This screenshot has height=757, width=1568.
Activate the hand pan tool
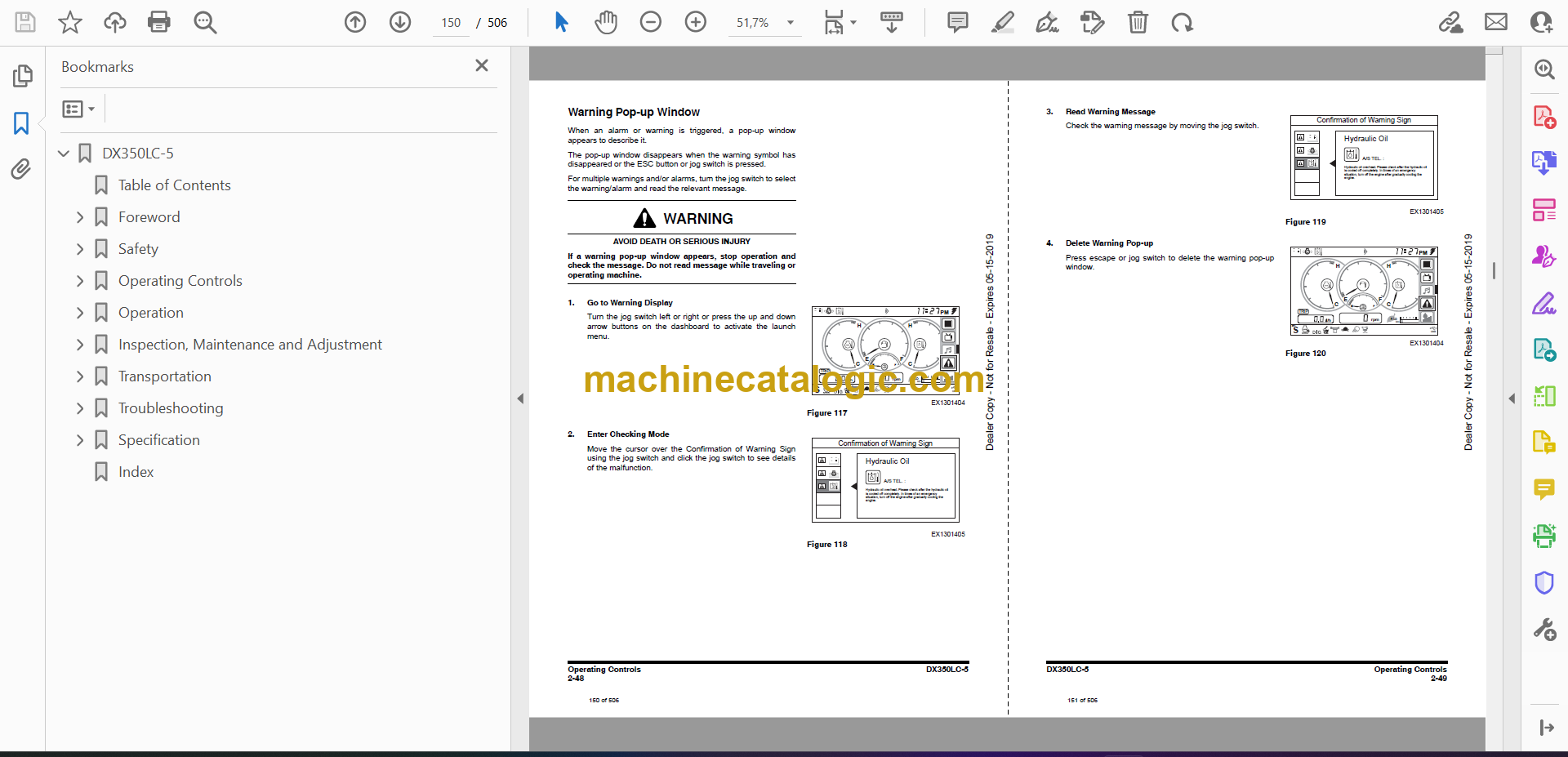click(606, 22)
